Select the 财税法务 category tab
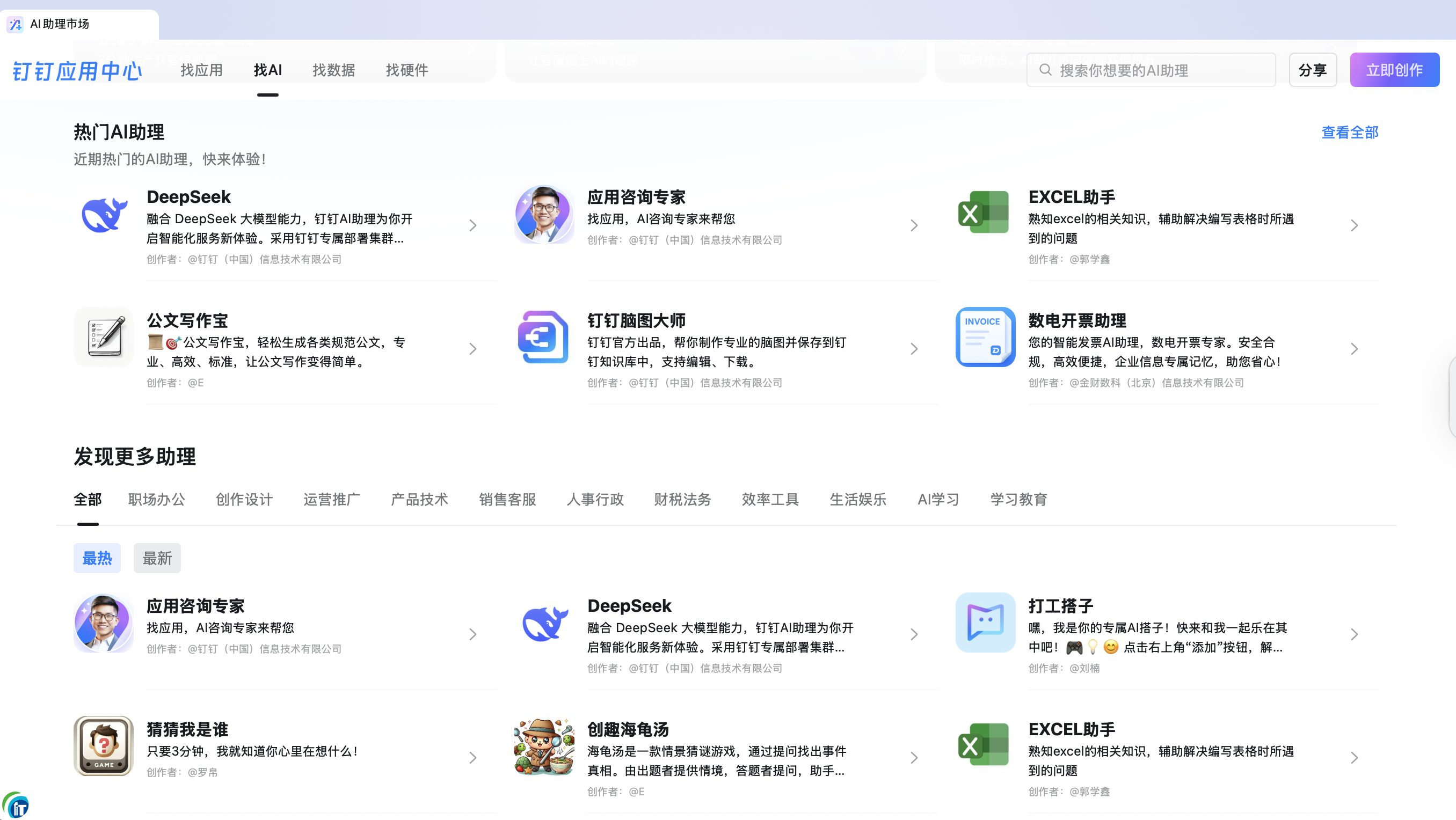The height and width of the screenshot is (820, 1456). (x=682, y=500)
